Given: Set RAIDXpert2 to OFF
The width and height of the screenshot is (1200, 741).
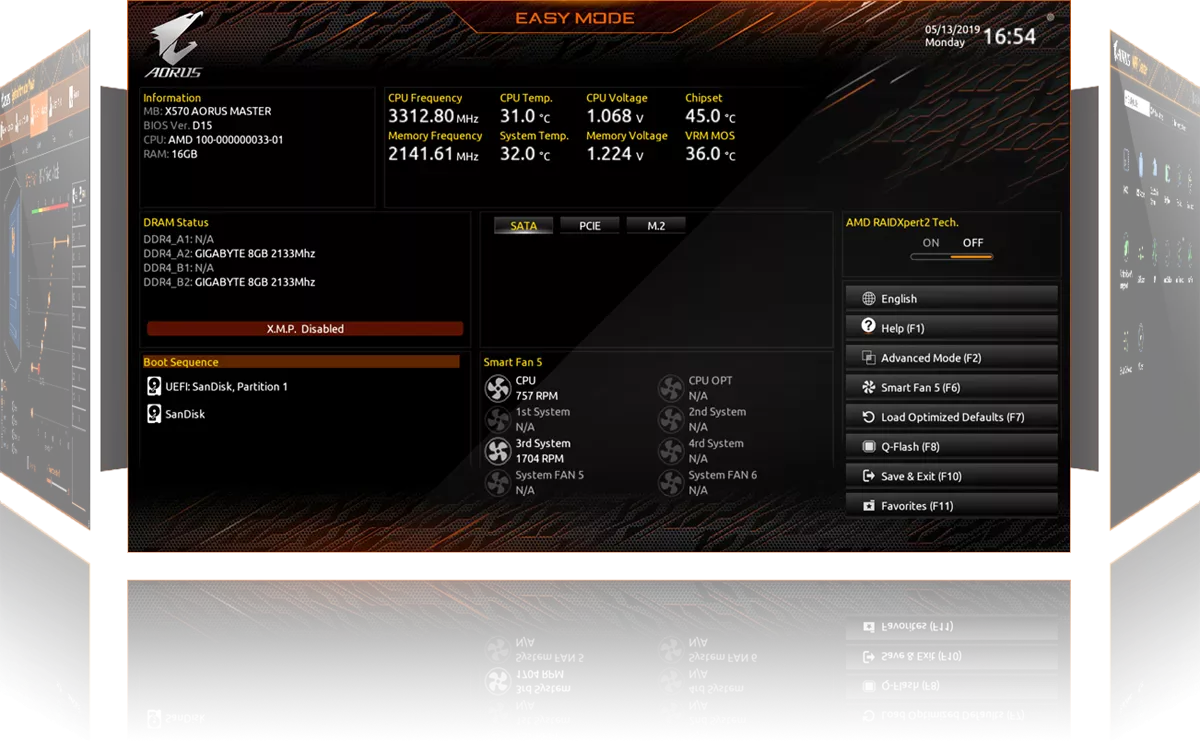Looking at the screenshot, I should click(973, 243).
